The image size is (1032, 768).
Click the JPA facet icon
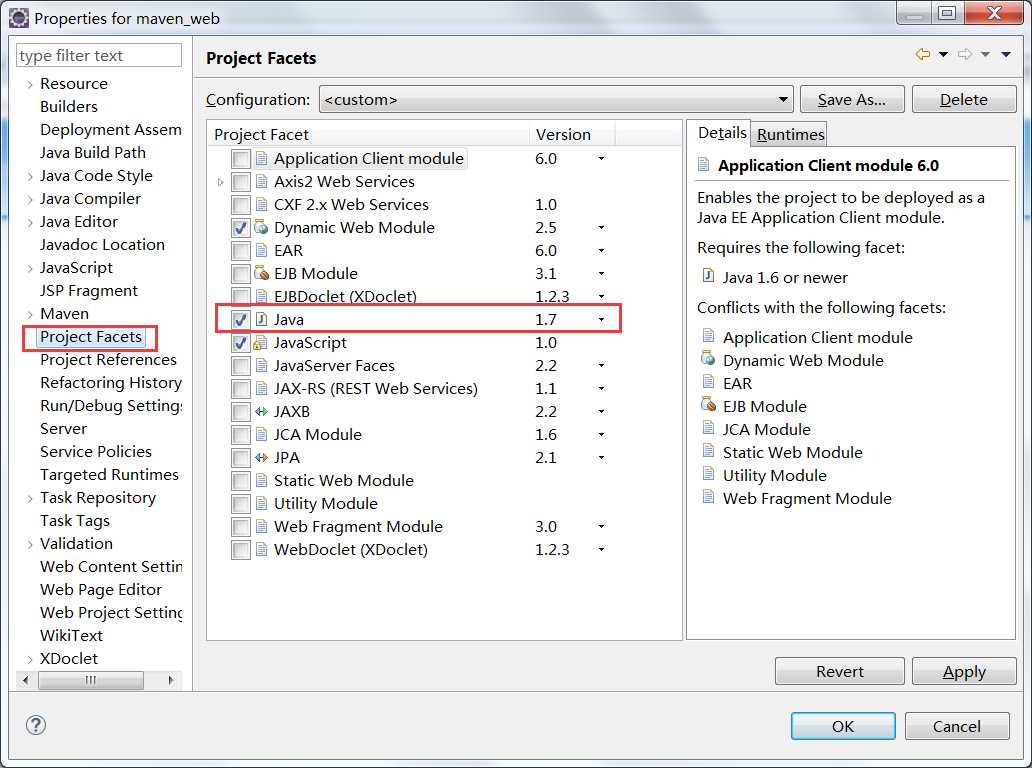(x=261, y=458)
